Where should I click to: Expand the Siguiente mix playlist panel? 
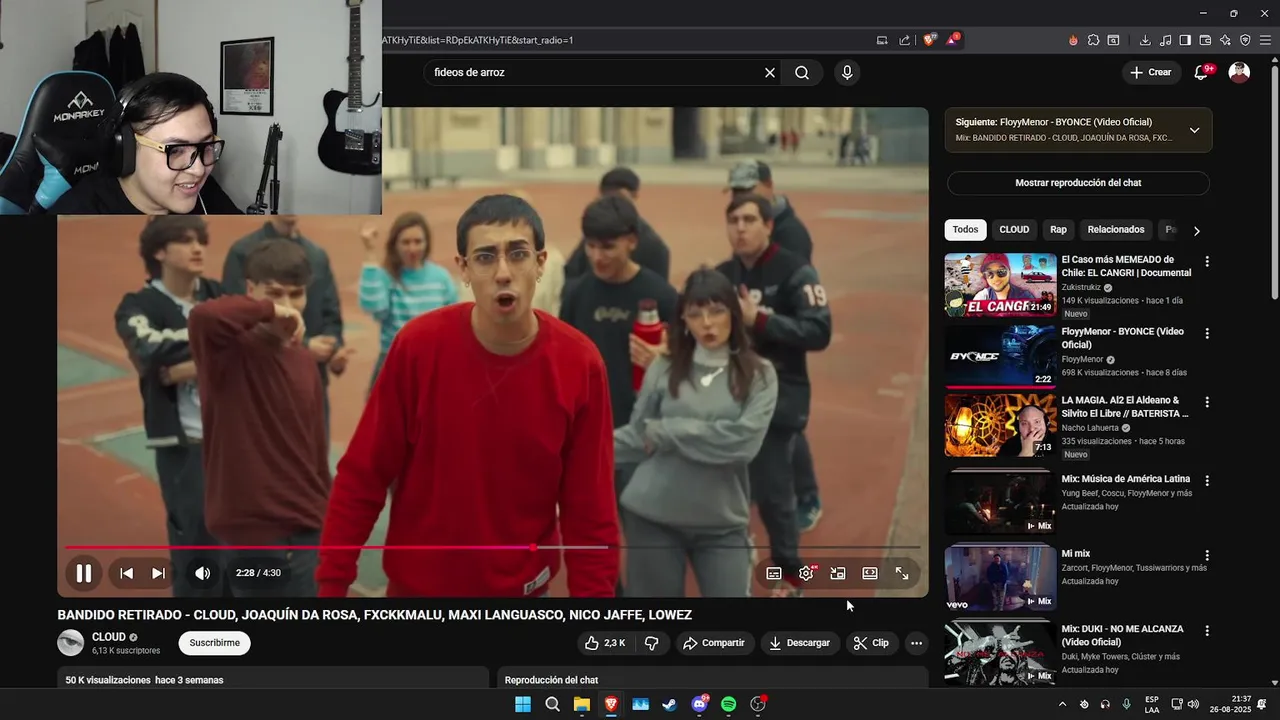[1194, 130]
